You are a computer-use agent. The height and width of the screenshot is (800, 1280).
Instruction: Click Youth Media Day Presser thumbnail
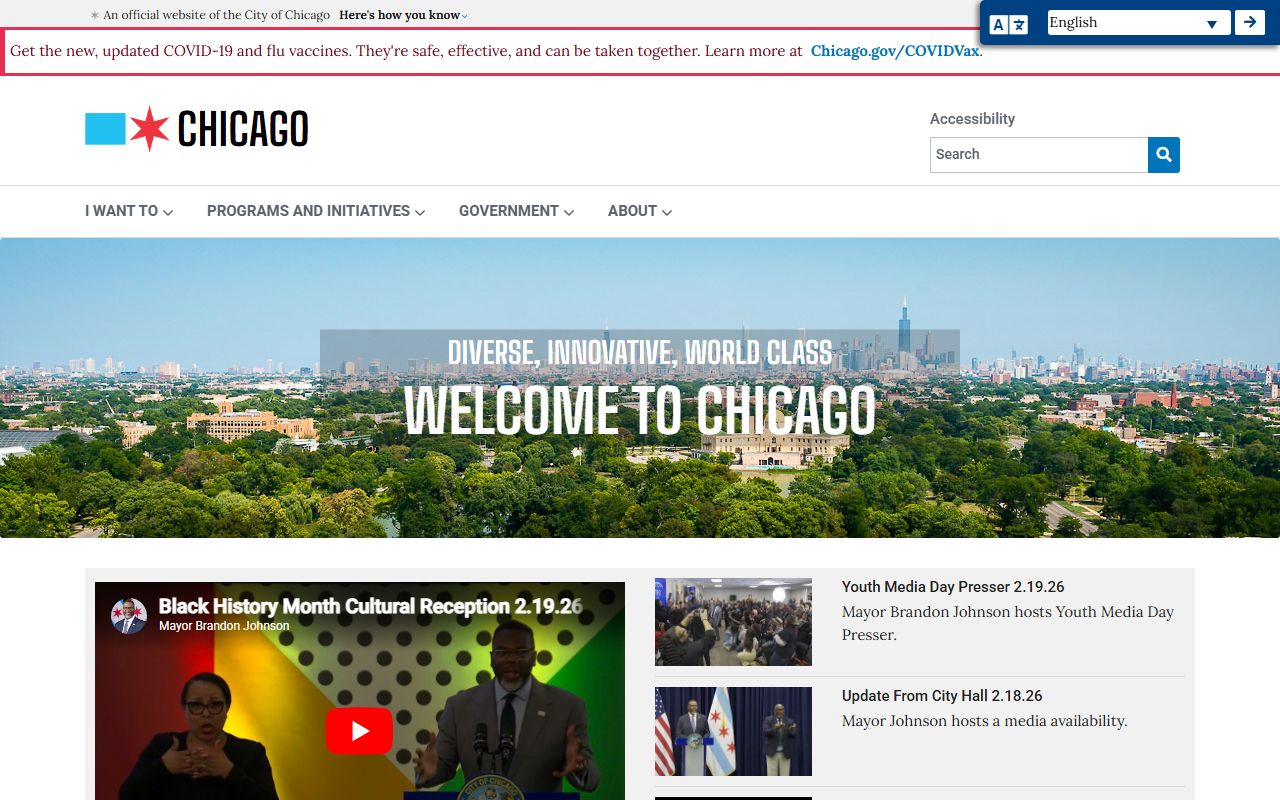(733, 622)
